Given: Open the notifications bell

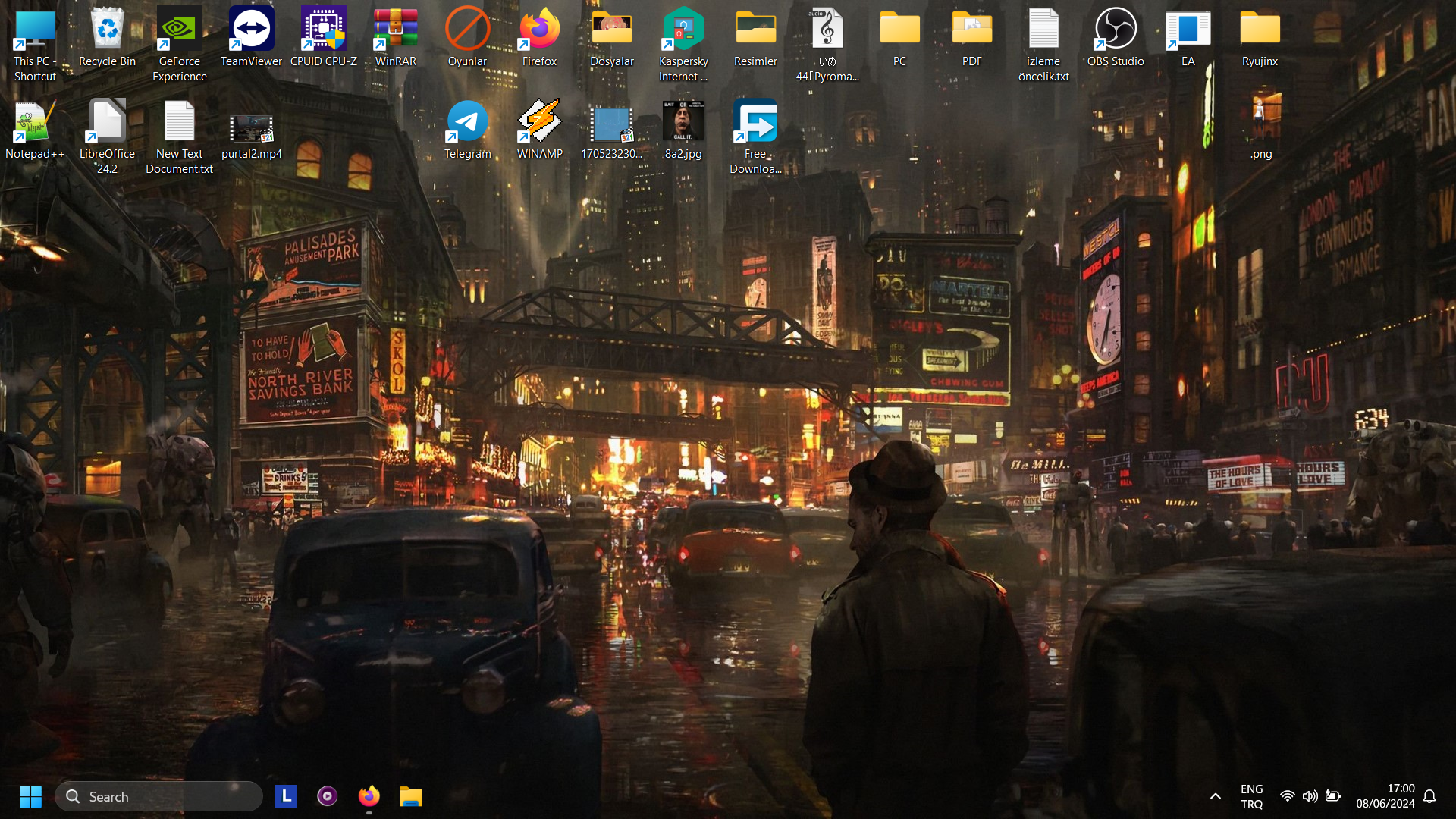Looking at the screenshot, I should (1430, 796).
